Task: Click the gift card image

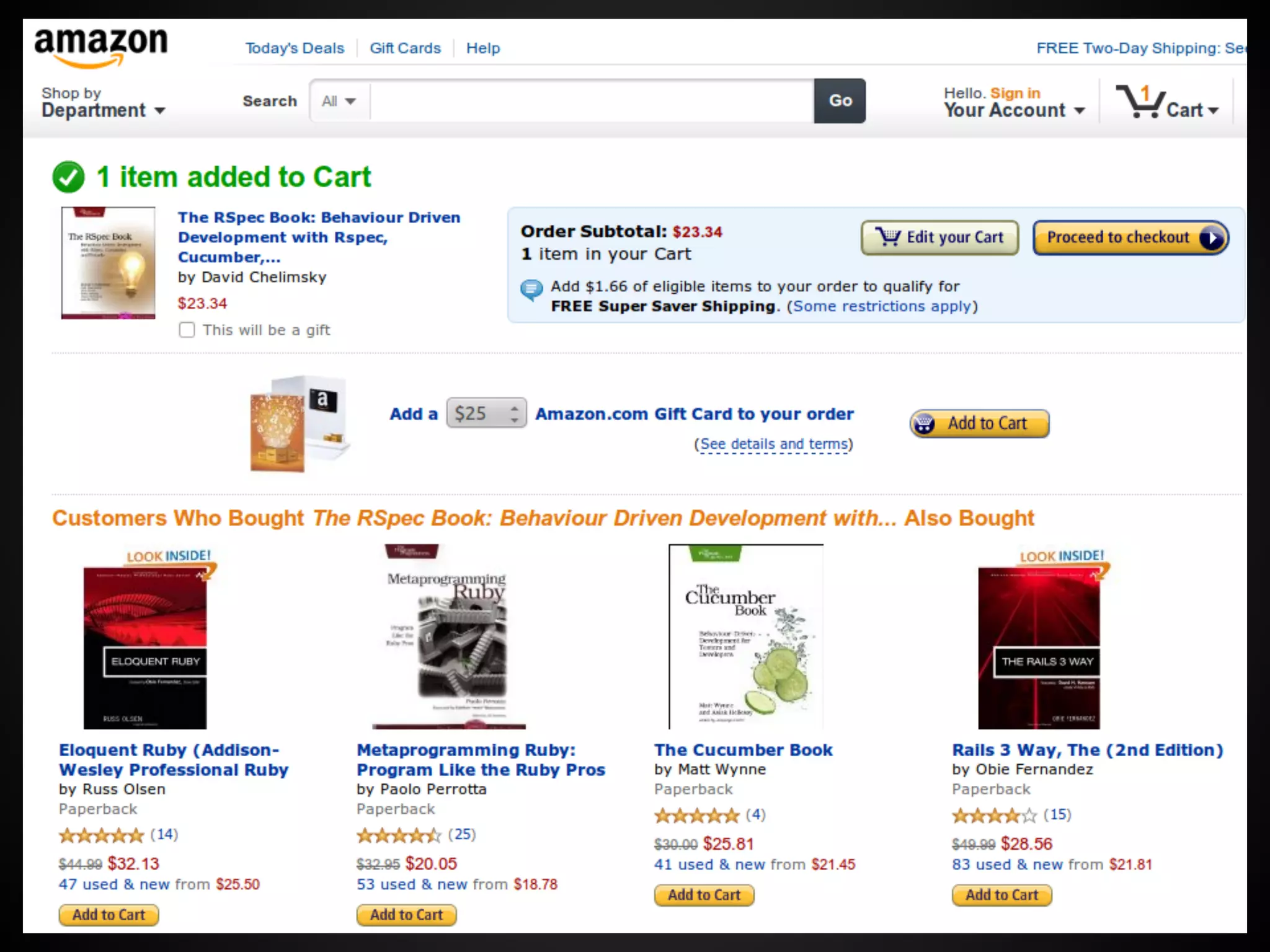Action: (300, 424)
